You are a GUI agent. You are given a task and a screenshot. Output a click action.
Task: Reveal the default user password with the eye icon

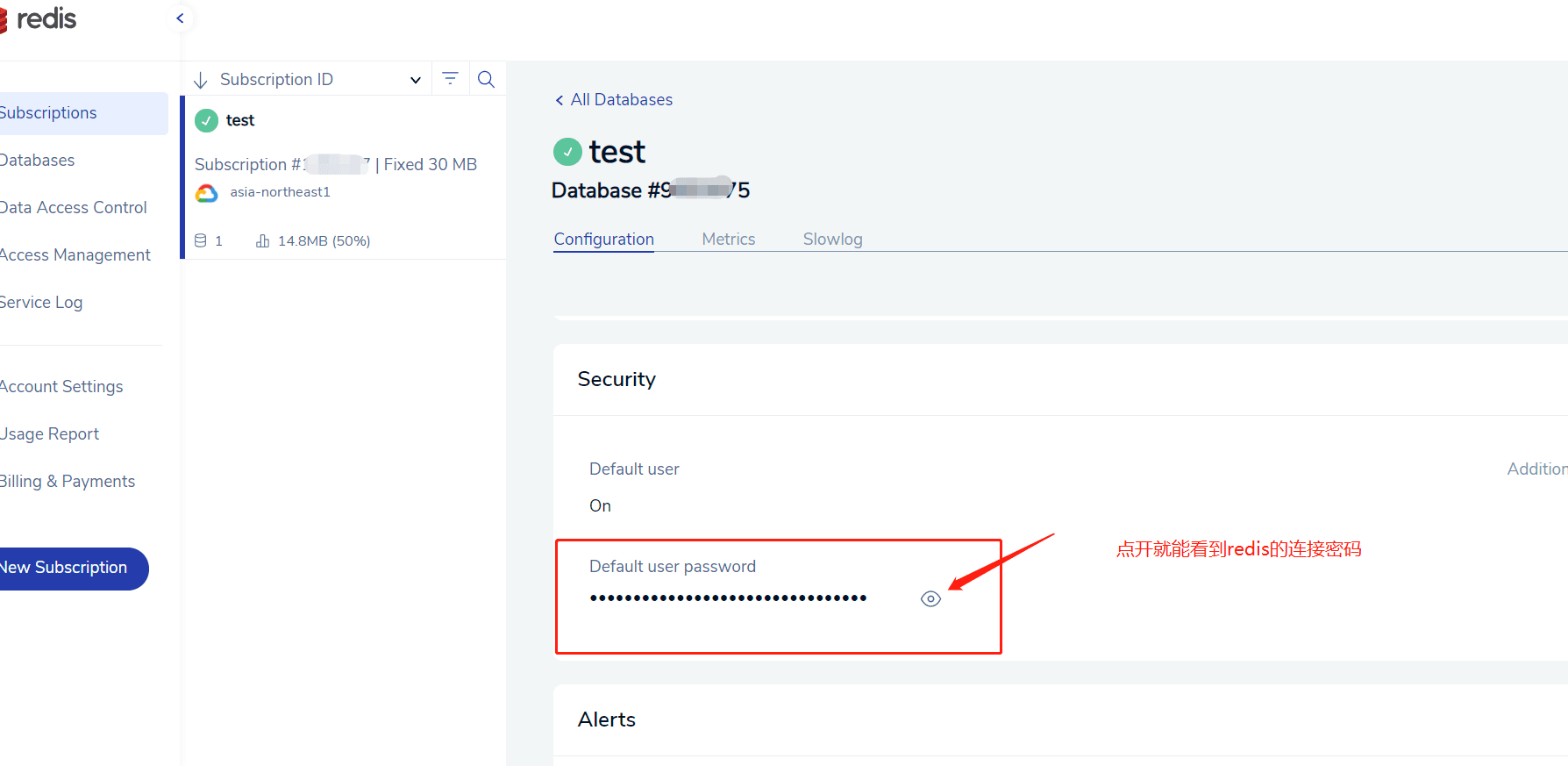tap(931, 599)
